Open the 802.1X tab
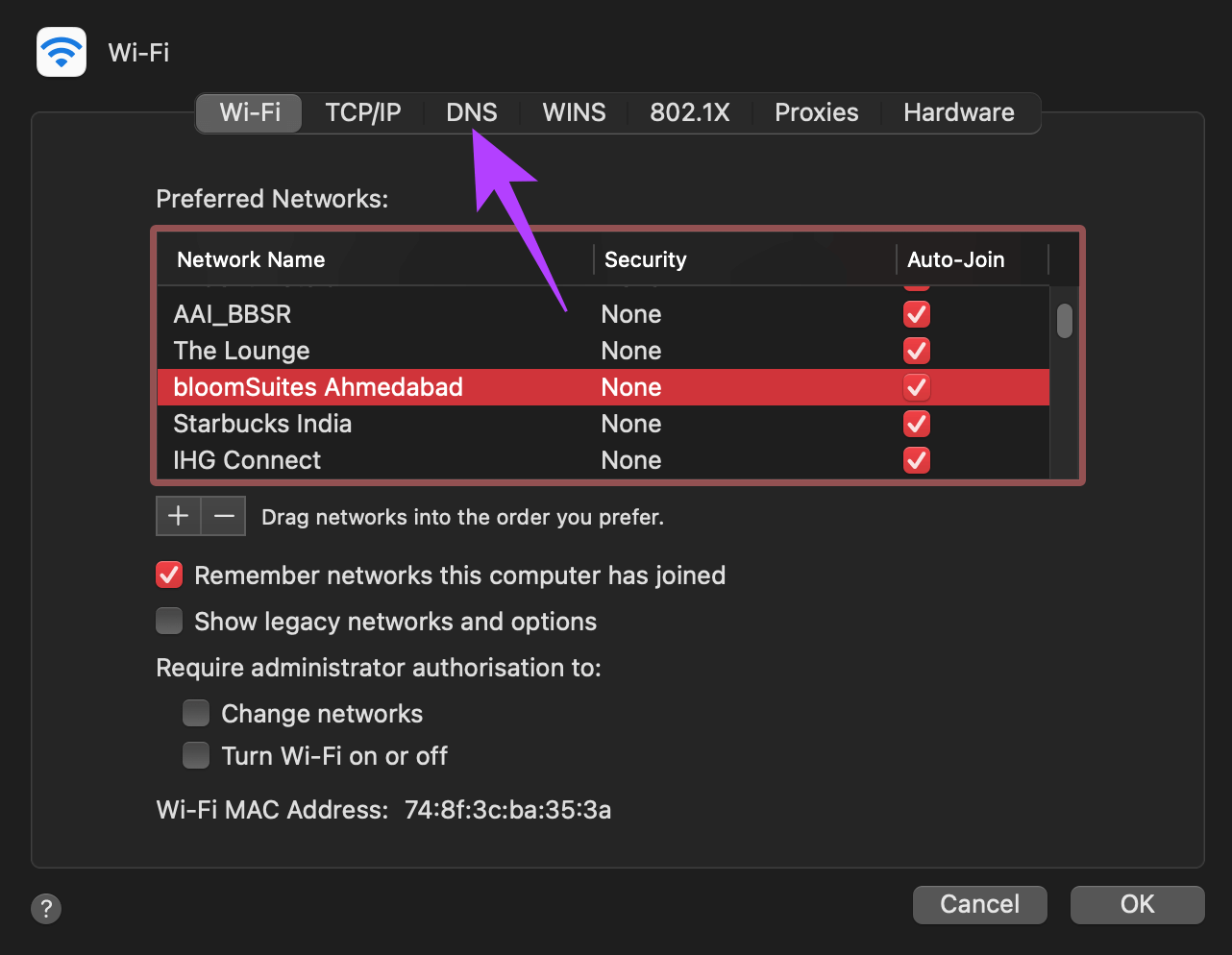1232x955 pixels. tap(690, 112)
